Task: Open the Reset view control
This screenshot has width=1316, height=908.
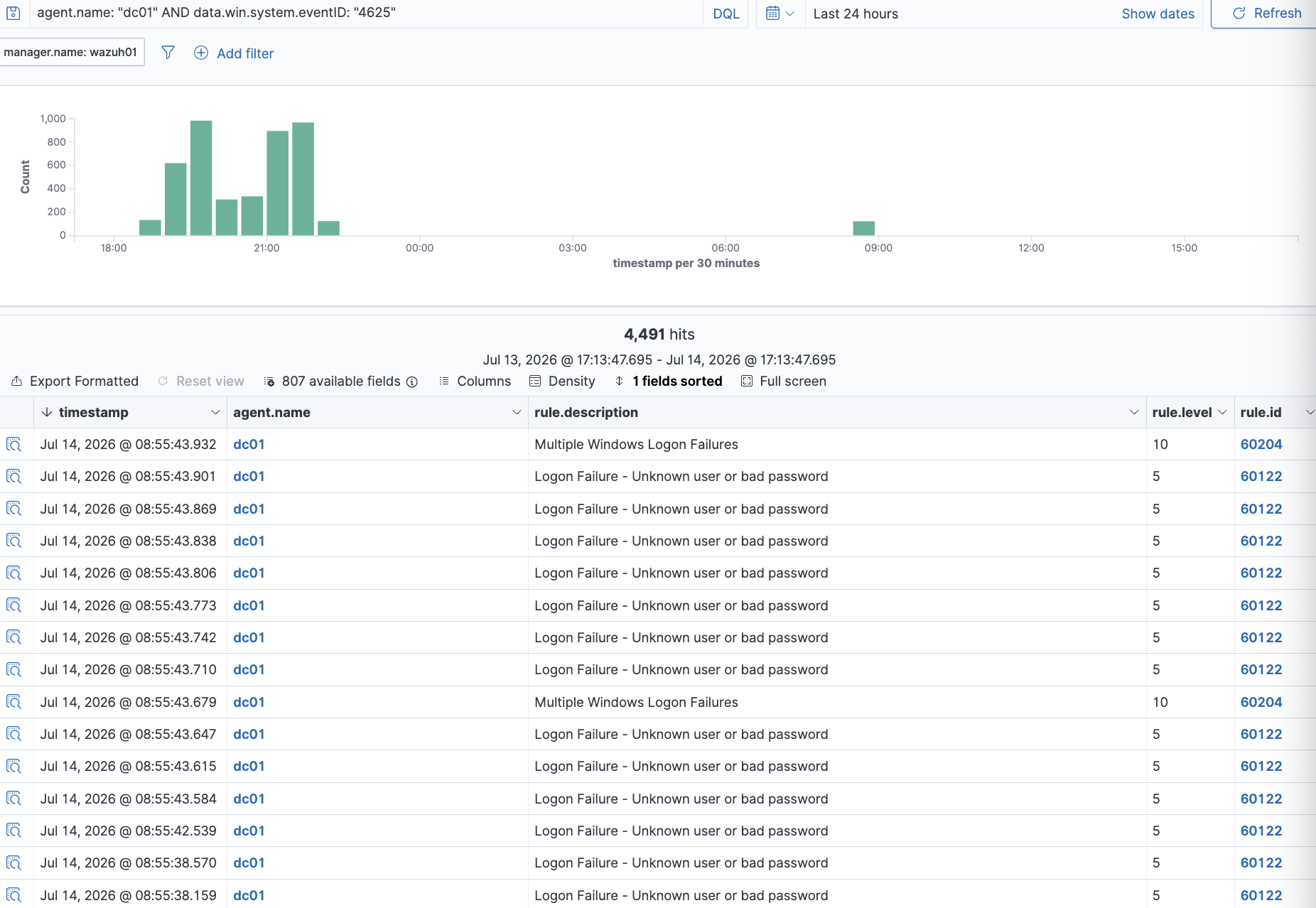Action: [201, 381]
